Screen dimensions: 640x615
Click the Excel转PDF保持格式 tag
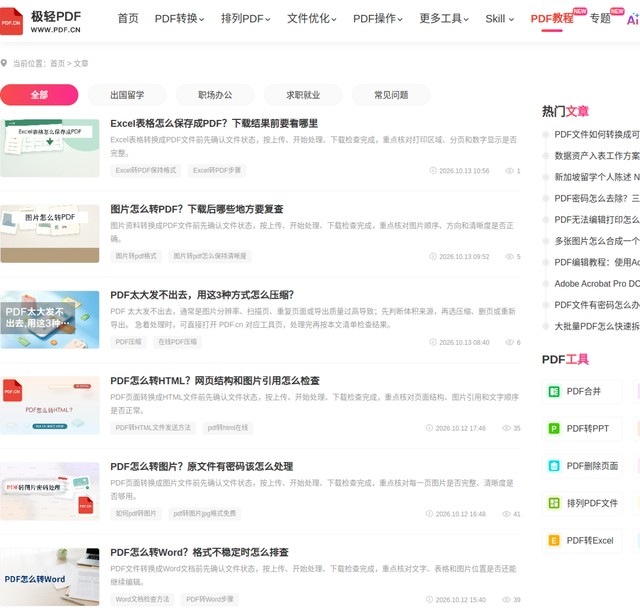[x=146, y=170]
